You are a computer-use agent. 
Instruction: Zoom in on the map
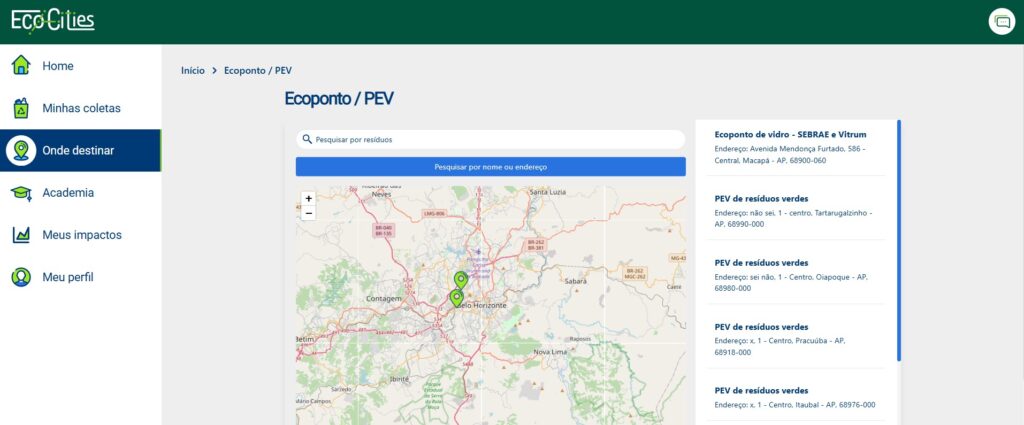[308, 198]
